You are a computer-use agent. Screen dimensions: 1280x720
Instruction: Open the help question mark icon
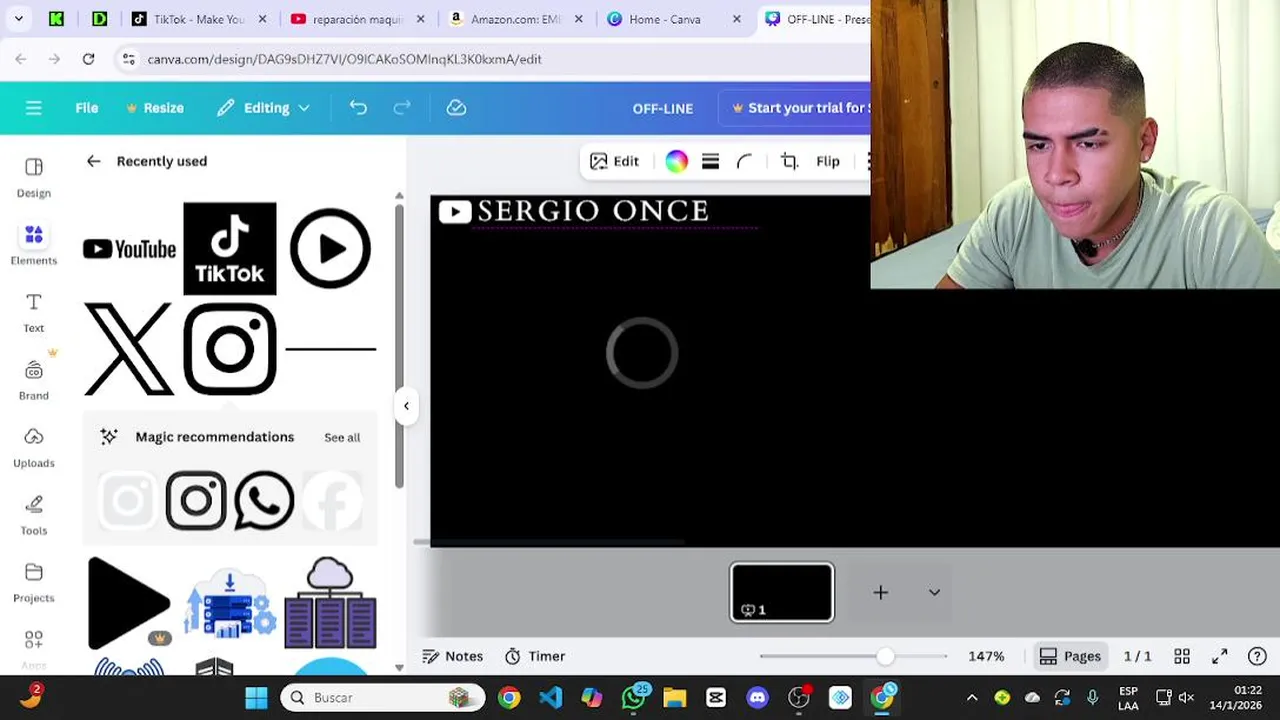point(1258,656)
